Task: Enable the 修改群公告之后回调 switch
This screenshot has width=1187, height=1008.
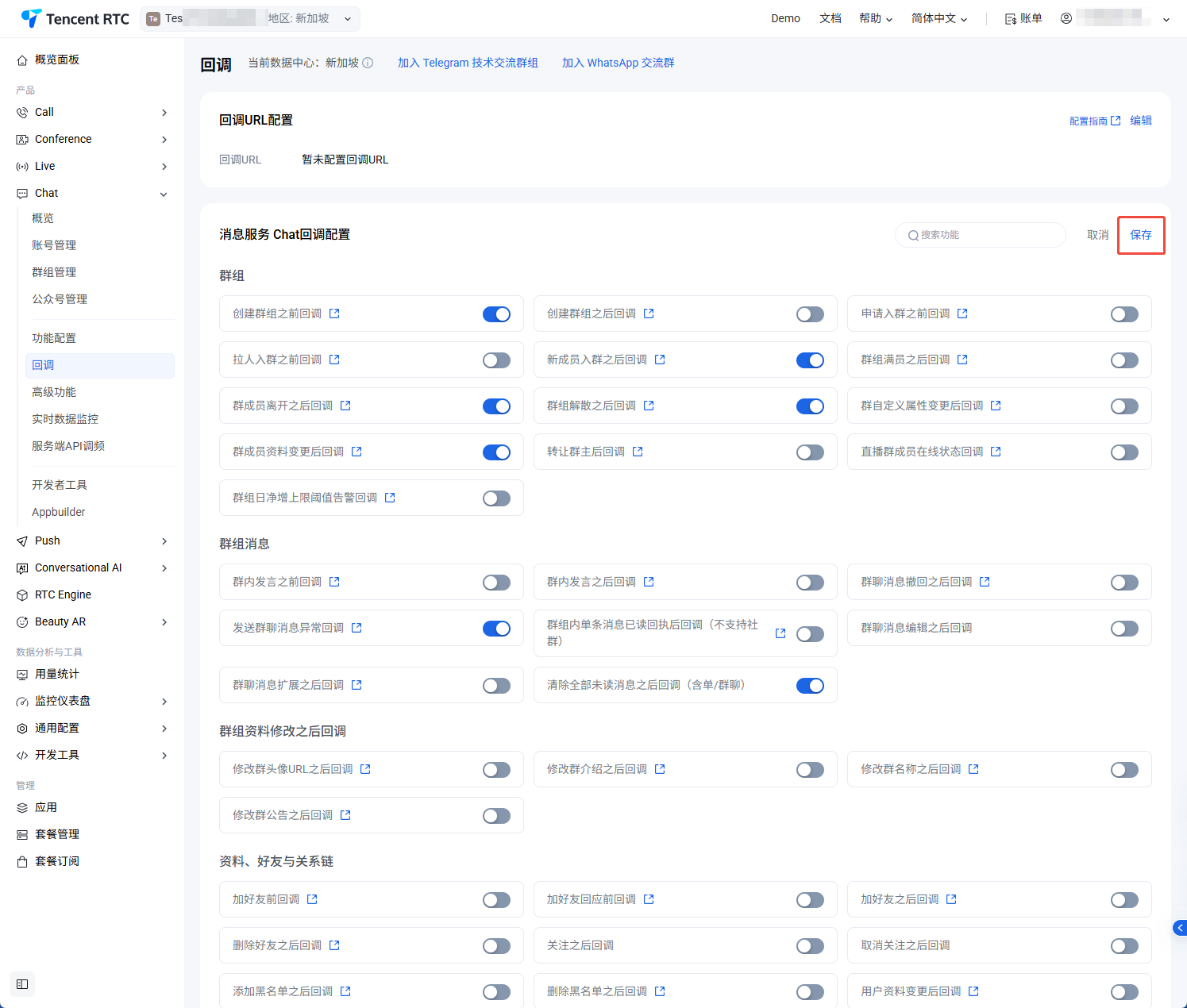Action: click(x=496, y=816)
